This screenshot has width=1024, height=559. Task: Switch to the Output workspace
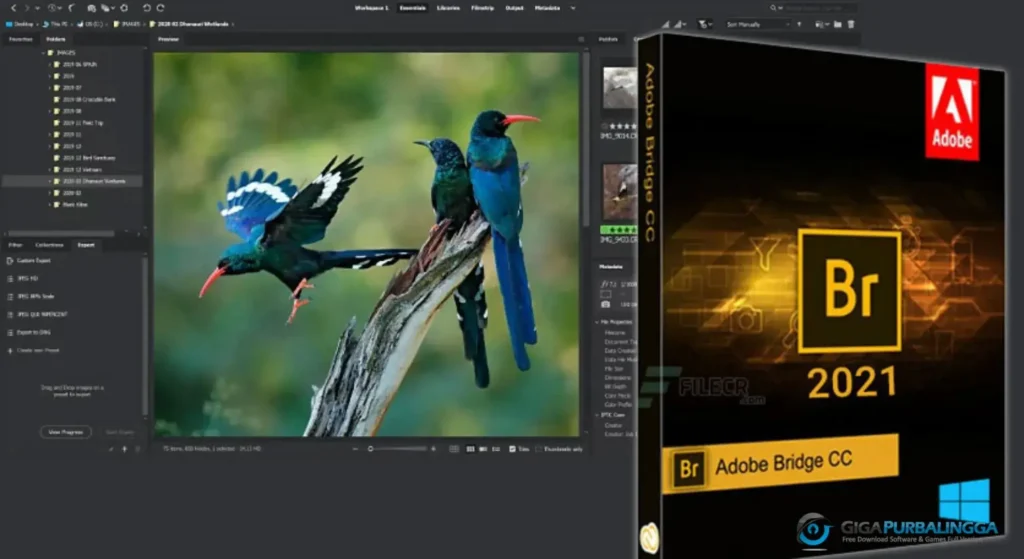(515, 8)
